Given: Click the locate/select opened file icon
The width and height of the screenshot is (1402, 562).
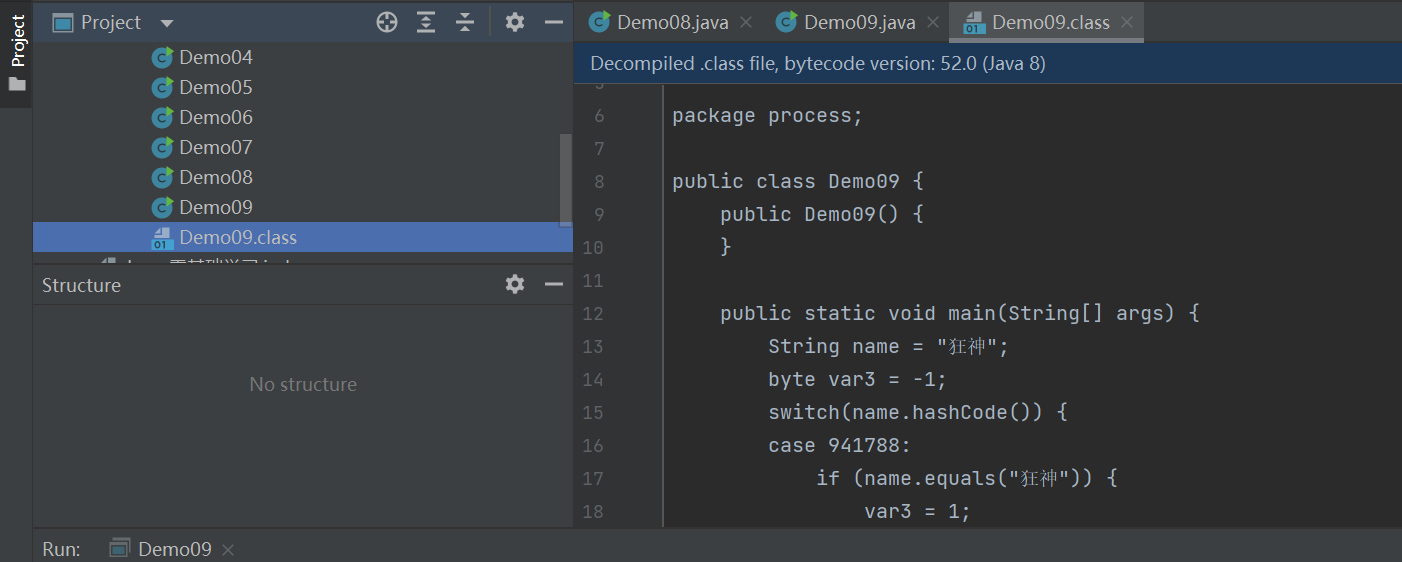Looking at the screenshot, I should (x=387, y=22).
